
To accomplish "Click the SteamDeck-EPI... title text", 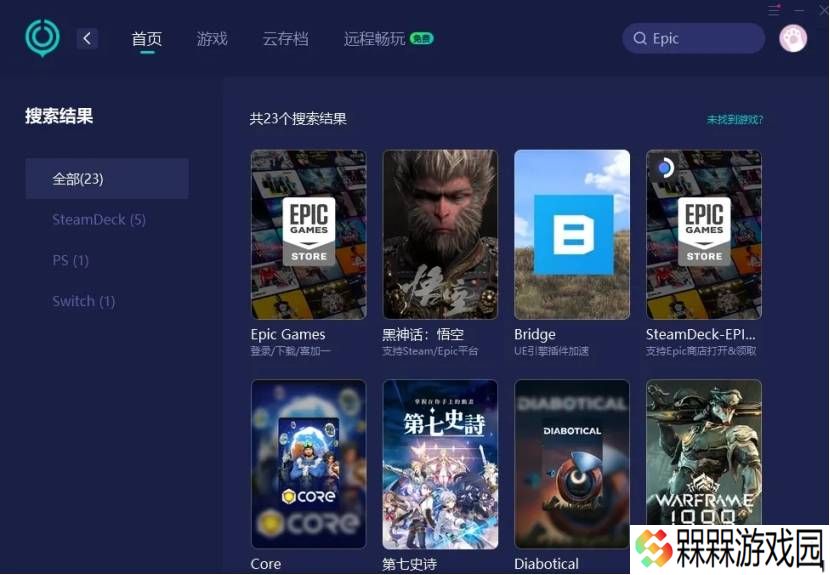I will point(700,335).
